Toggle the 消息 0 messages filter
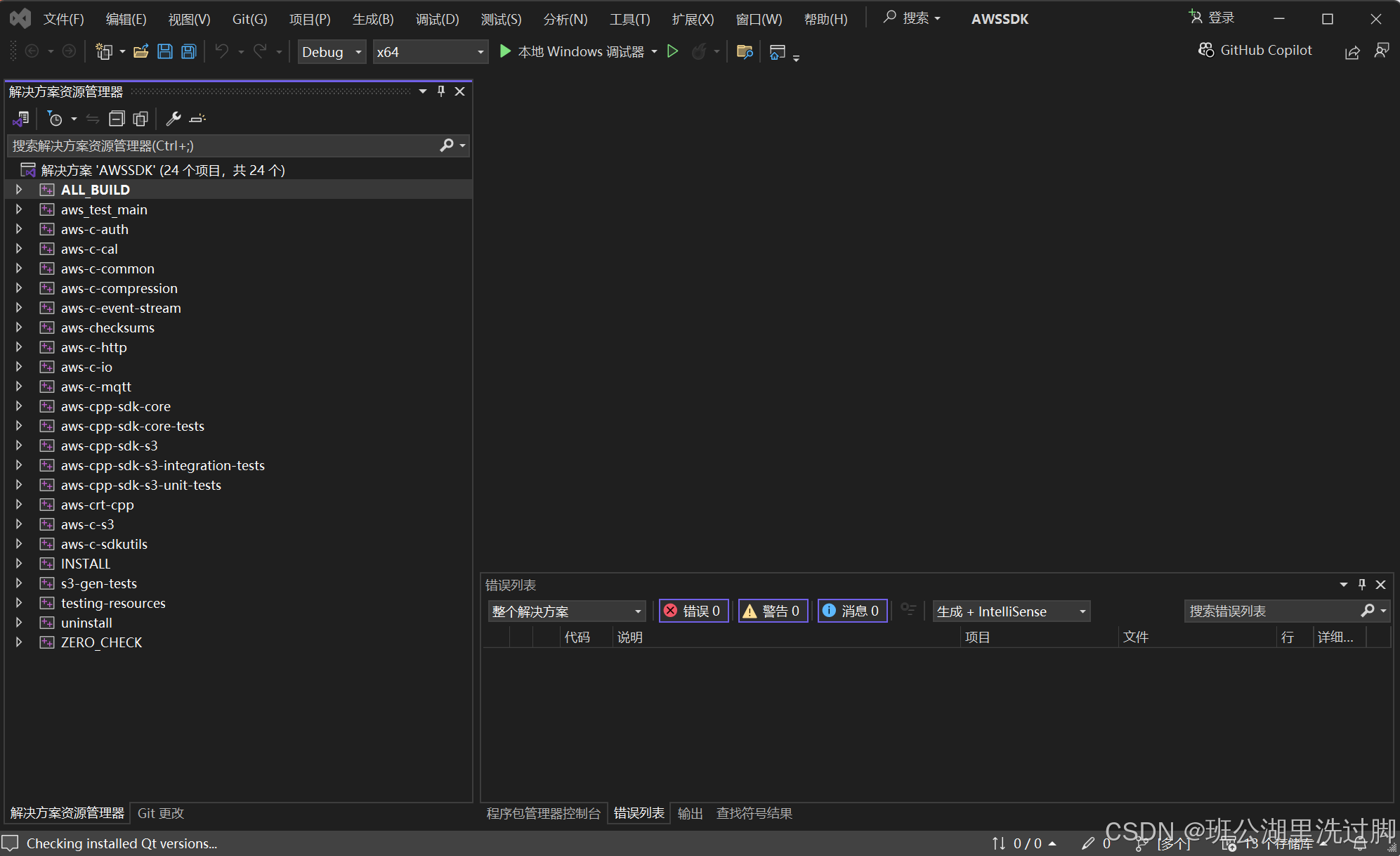The image size is (1400, 856). tap(852, 611)
